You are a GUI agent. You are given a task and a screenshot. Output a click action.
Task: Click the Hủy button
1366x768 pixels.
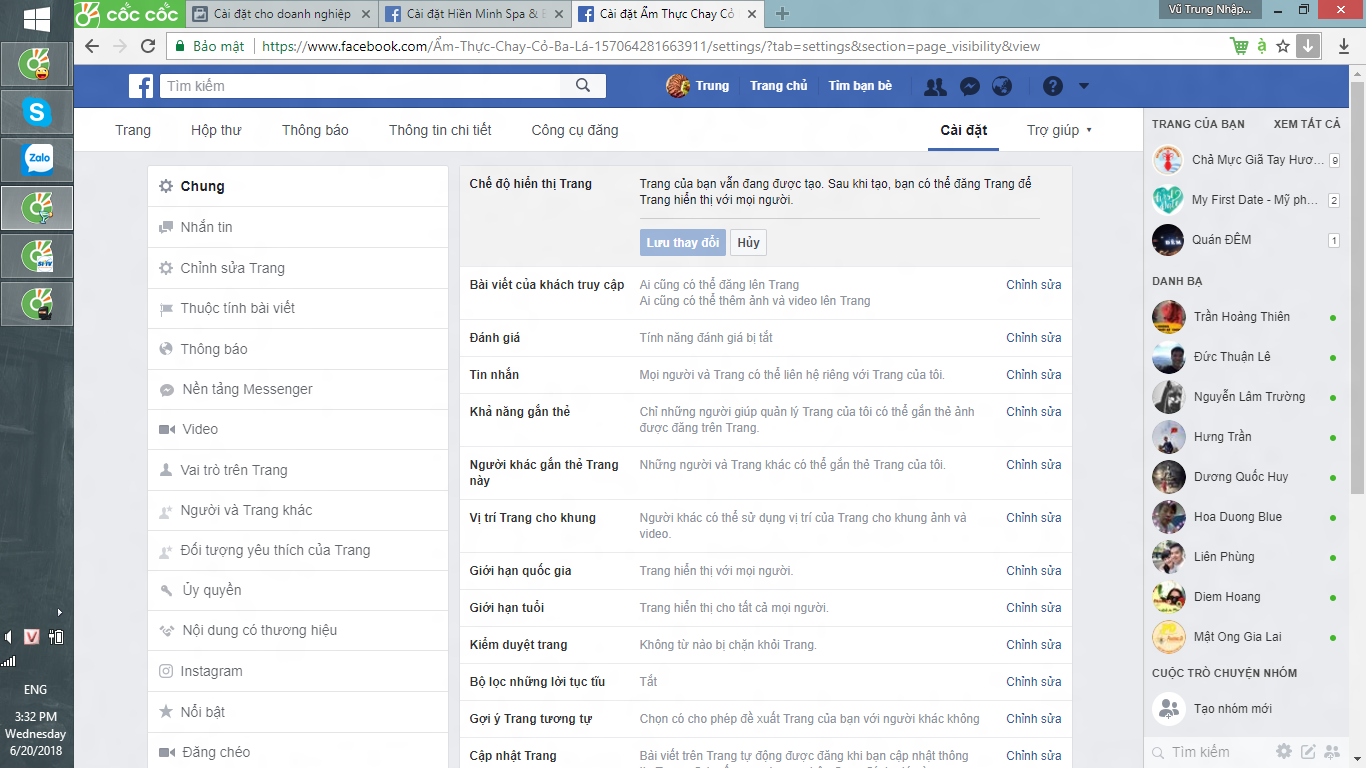coord(748,243)
